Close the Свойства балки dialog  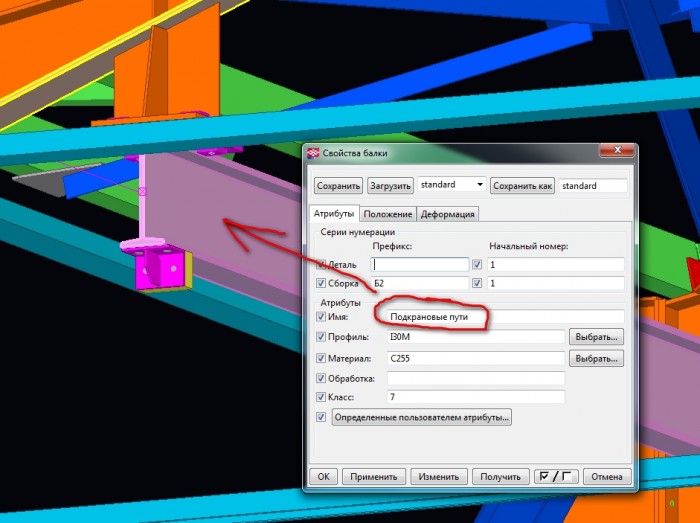coord(617,150)
